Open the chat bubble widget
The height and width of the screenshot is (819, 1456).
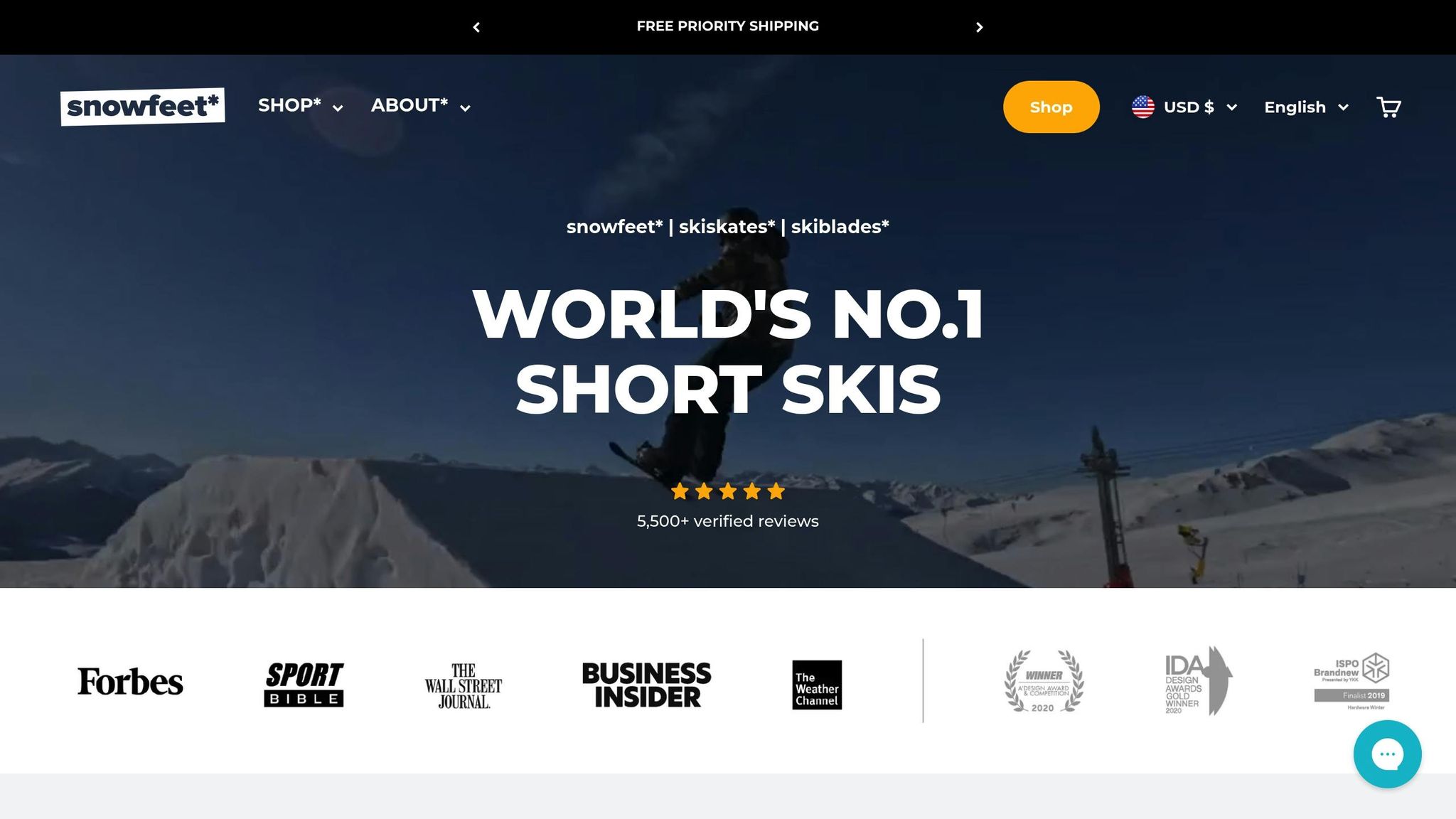point(1387,754)
